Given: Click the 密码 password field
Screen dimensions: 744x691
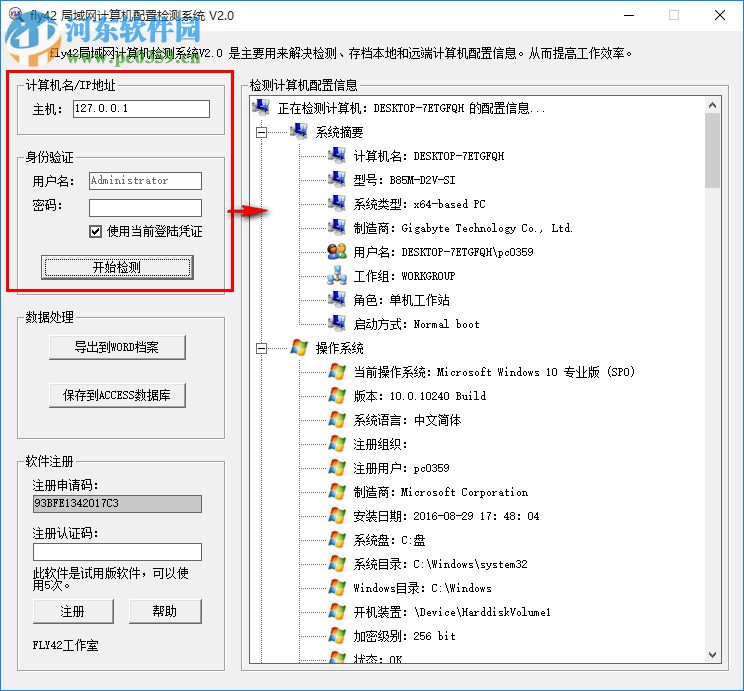Looking at the screenshot, I should [x=145, y=208].
